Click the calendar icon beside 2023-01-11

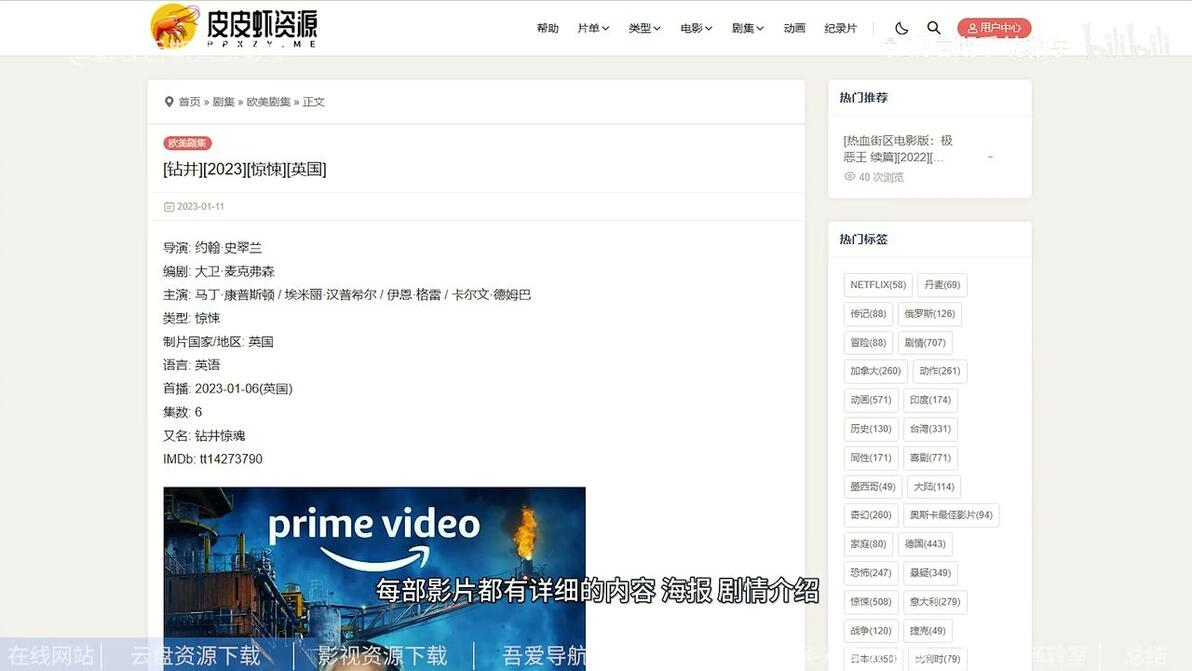pyautogui.click(x=168, y=206)
